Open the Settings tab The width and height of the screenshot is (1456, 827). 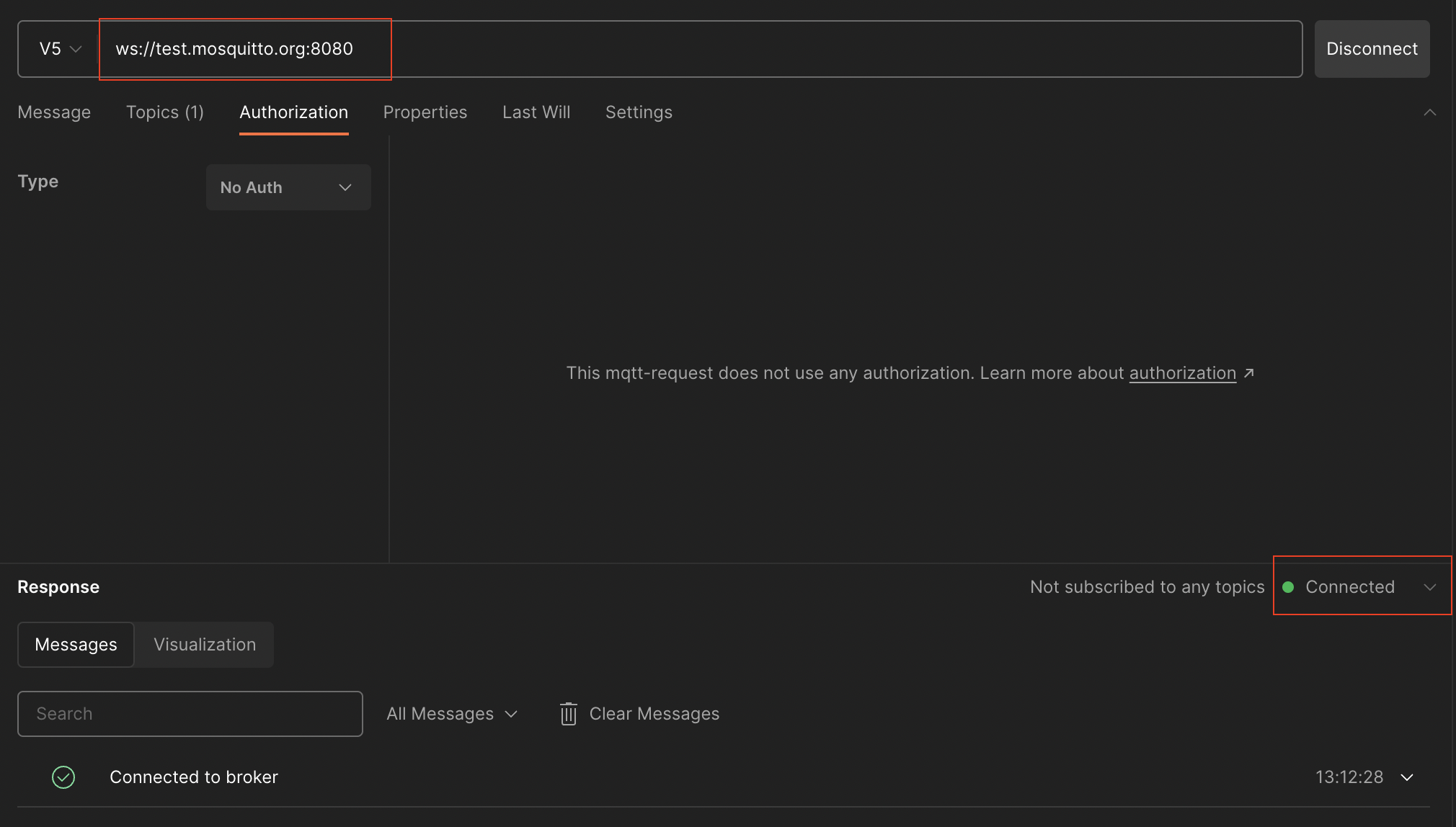(x=638, y=112)
